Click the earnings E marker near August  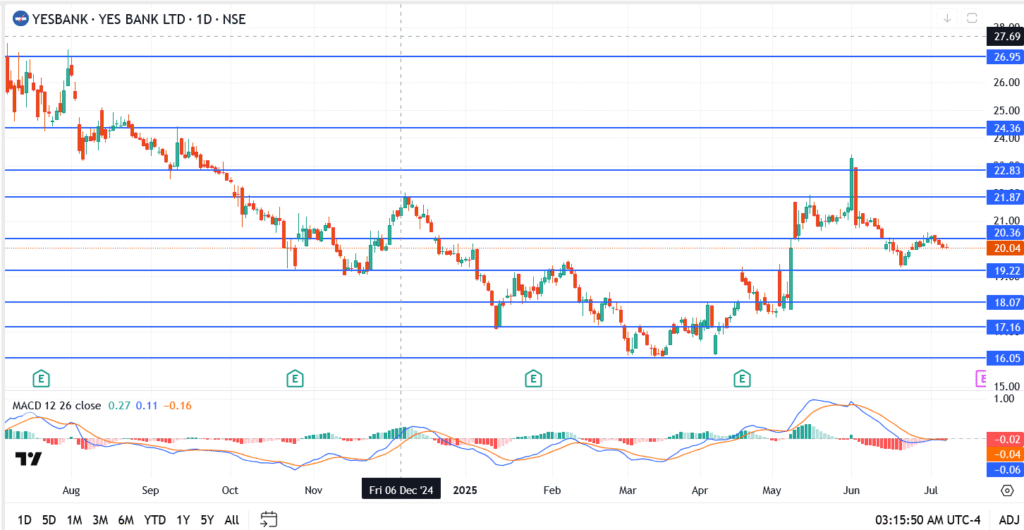click(41, 378)
